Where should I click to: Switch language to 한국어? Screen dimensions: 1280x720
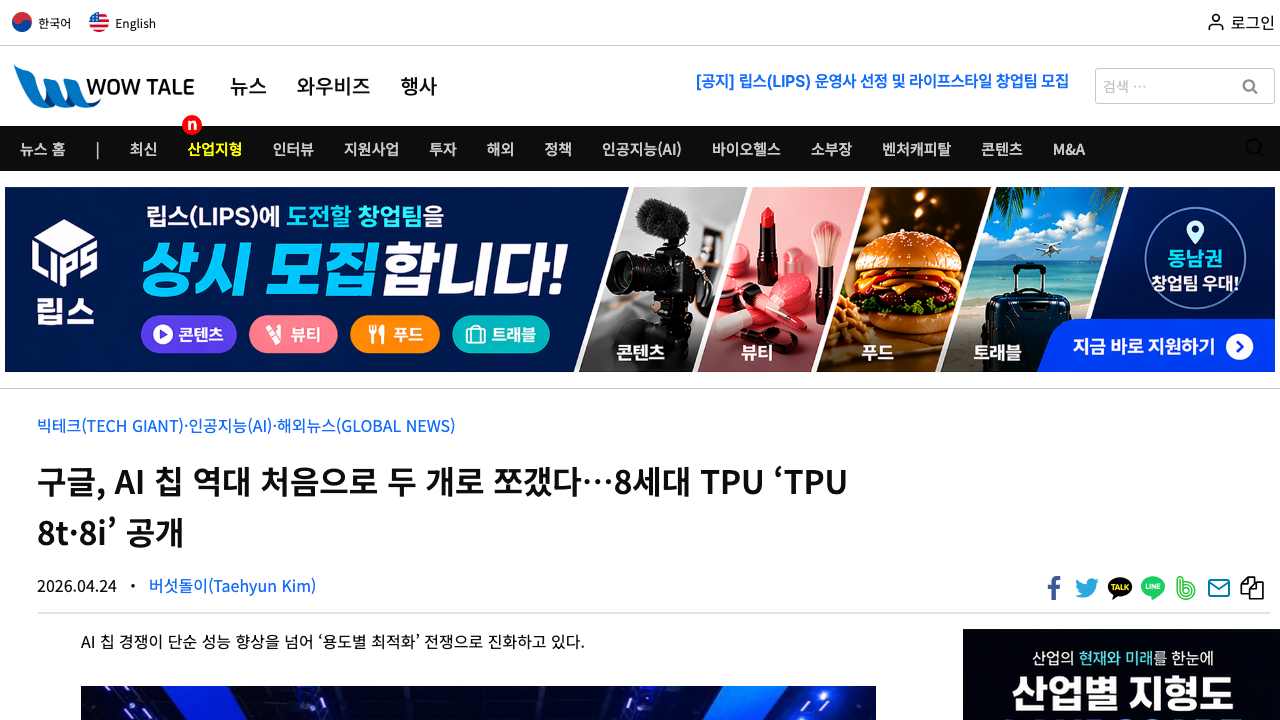pyautogui.click(x=42, y=22)
